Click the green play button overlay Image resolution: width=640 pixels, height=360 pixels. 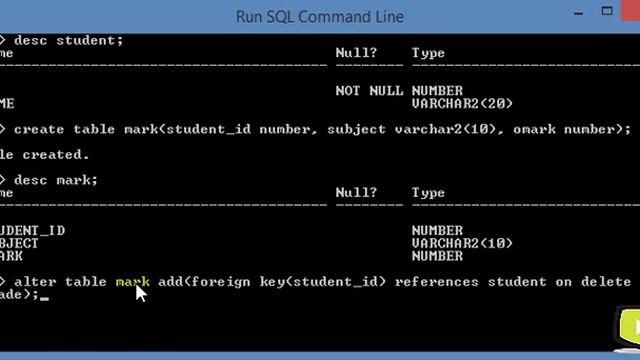tap(630, 327)
